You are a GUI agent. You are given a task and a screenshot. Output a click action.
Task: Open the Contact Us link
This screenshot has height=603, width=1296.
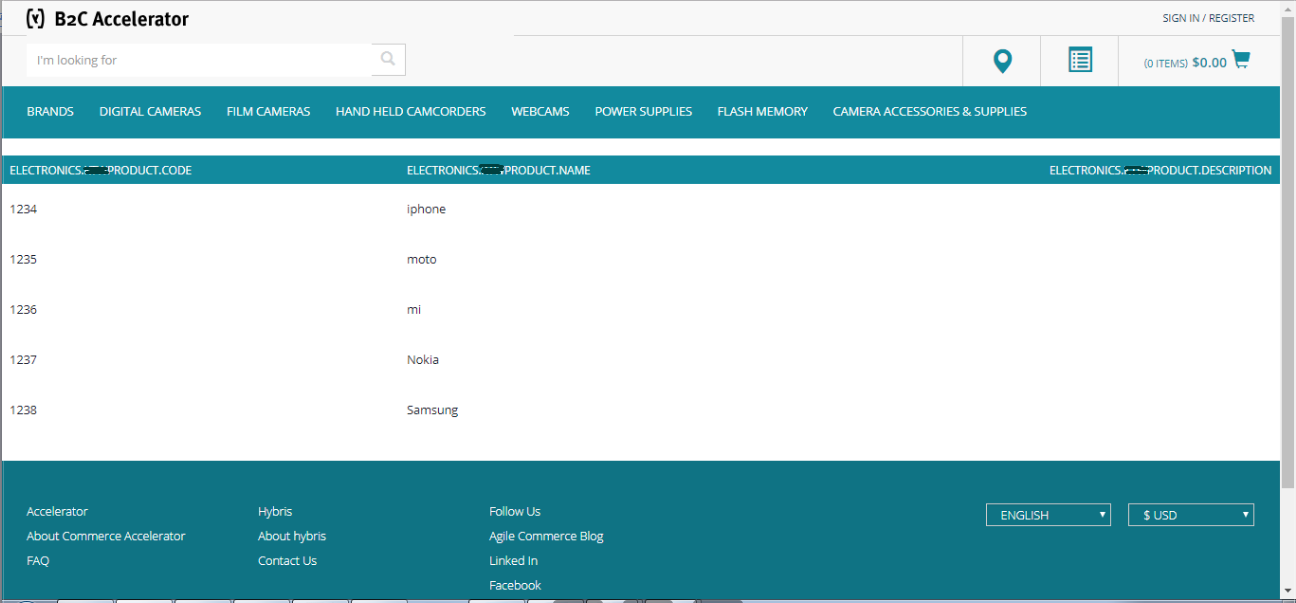click(x=287, y=561)
